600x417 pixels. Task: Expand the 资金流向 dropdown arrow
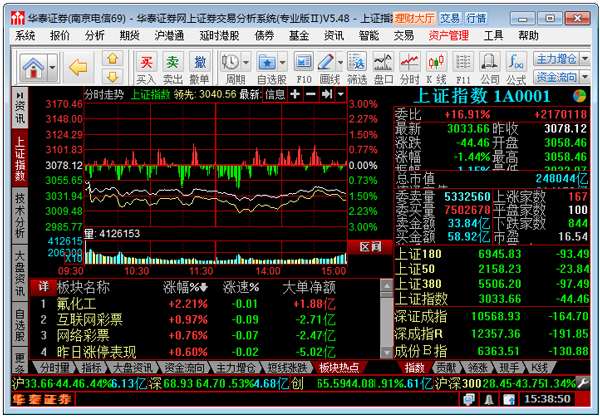(x=585, y=77)
